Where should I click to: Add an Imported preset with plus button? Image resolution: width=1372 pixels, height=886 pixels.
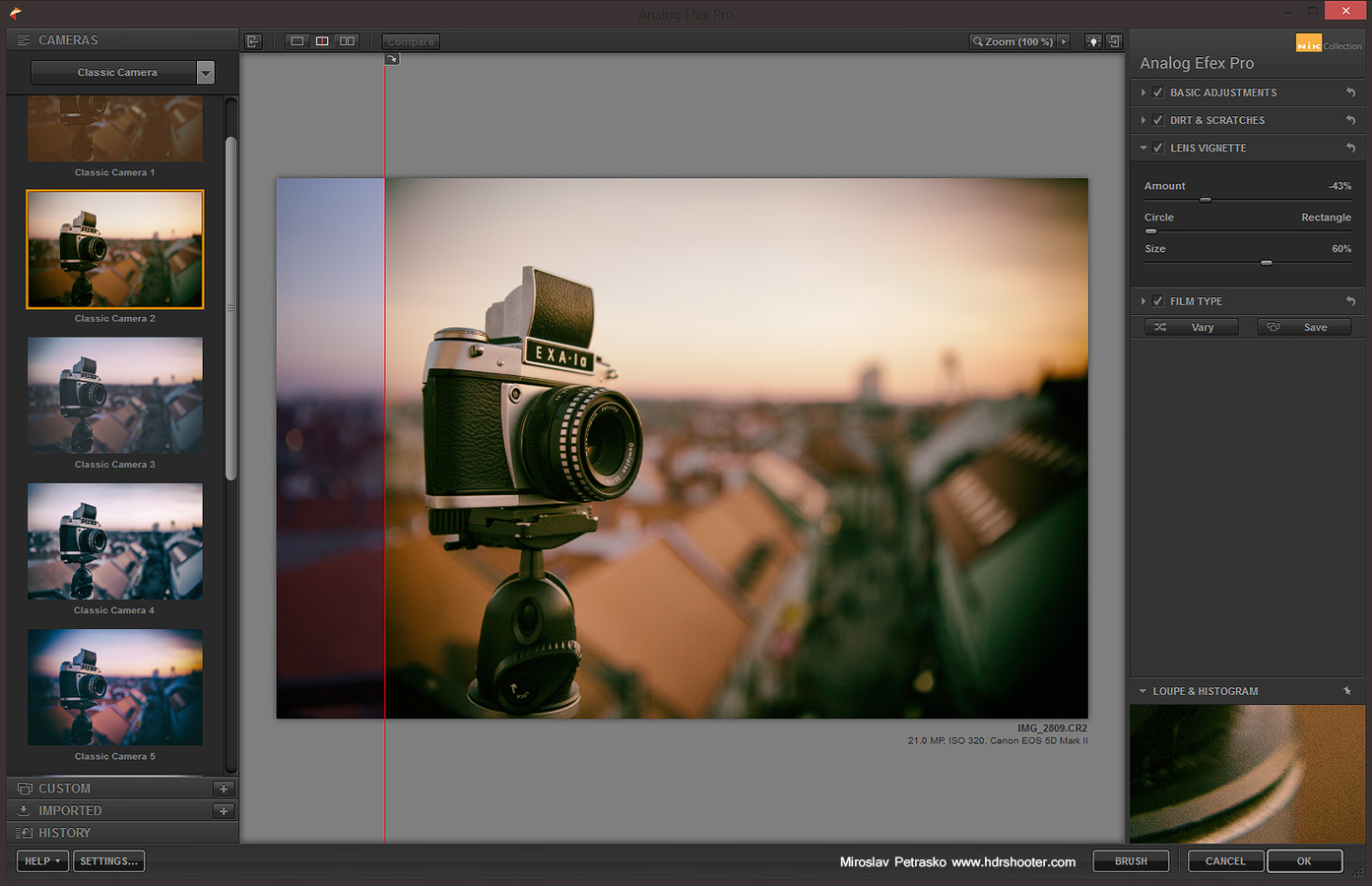click(x=224, y=811)
